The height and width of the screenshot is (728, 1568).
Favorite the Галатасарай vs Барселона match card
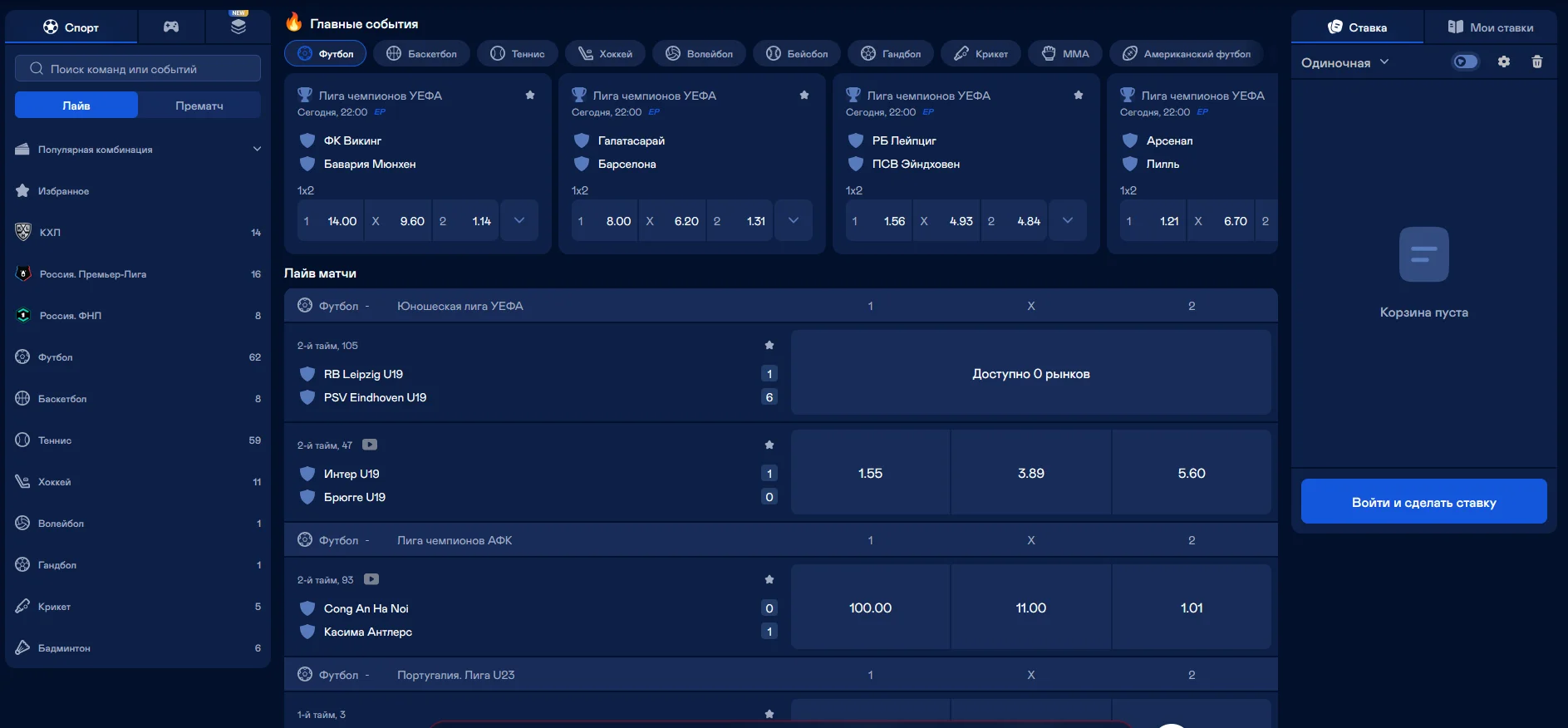click(x=804, y=95)
